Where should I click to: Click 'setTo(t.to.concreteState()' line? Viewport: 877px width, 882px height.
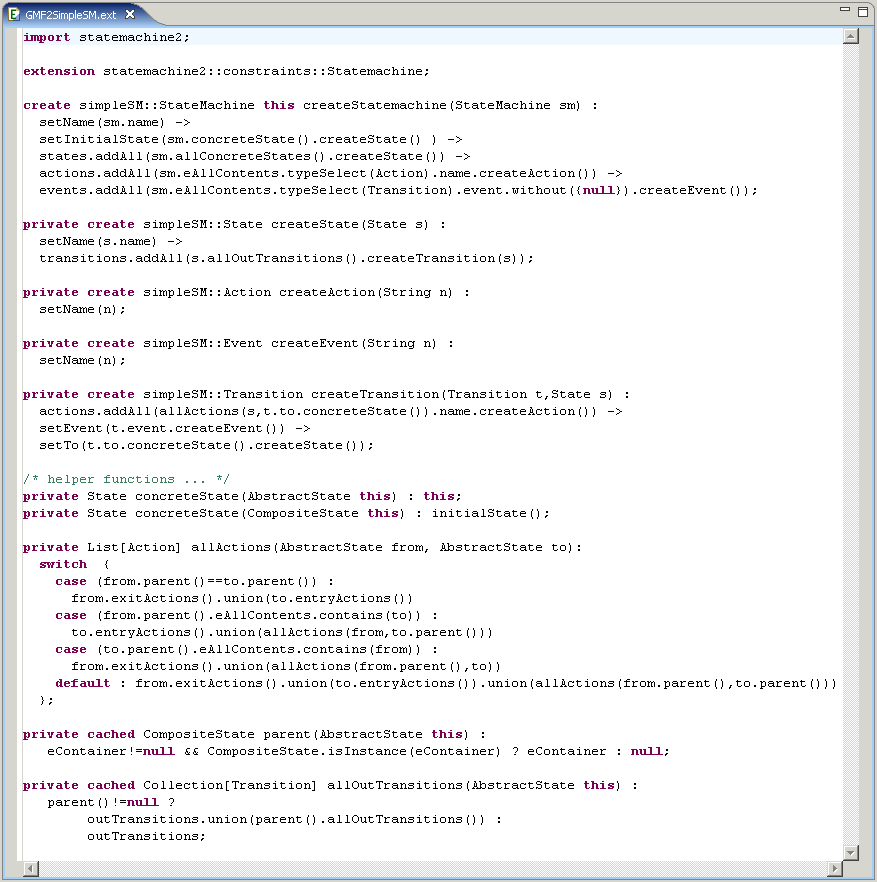(206, 446)
